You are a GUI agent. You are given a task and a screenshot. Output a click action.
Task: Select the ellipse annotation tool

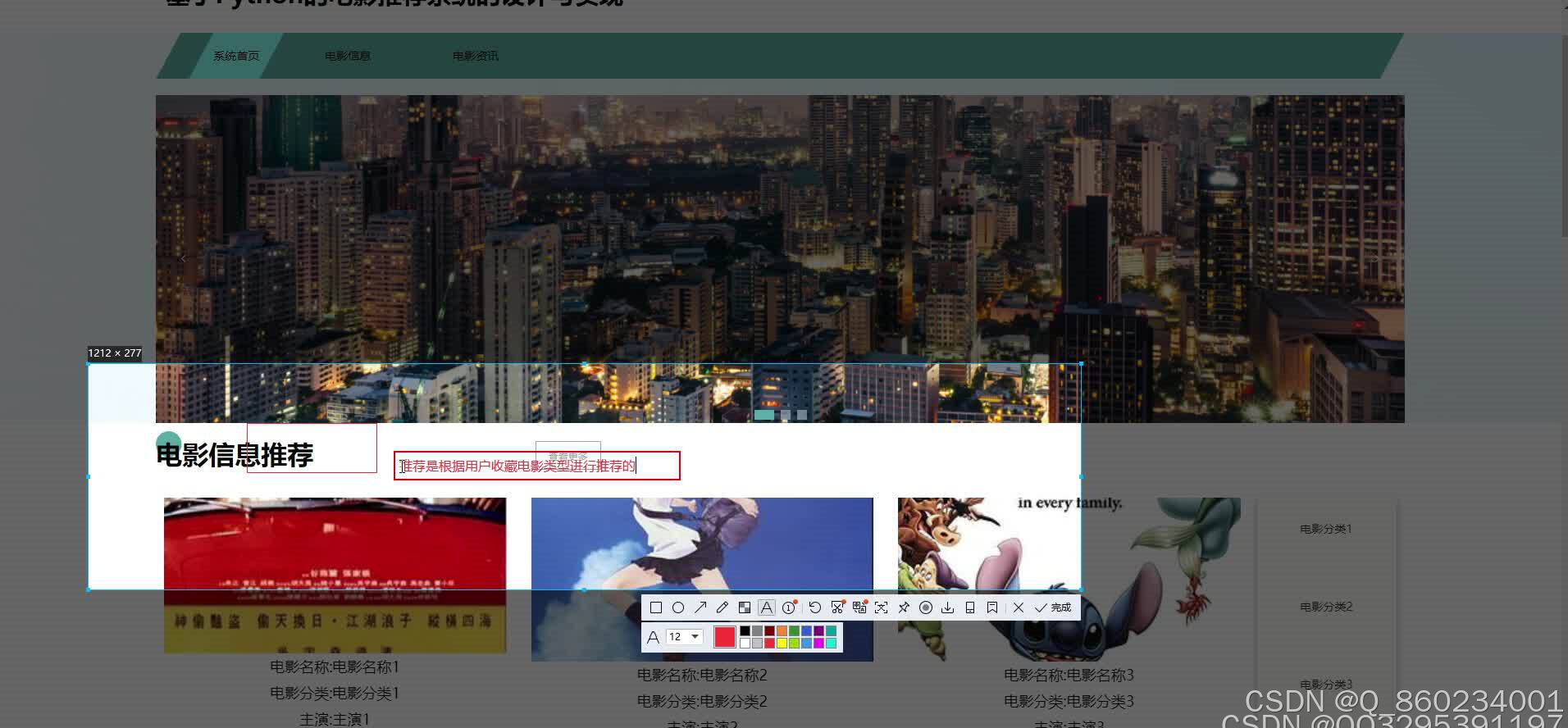click(678, 607)
